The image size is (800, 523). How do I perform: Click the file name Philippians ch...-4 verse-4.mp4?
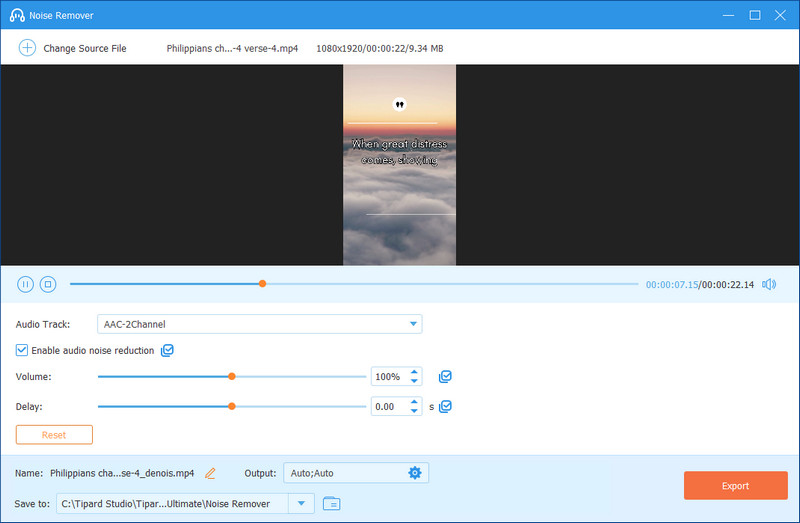click(x=232, y=48)
